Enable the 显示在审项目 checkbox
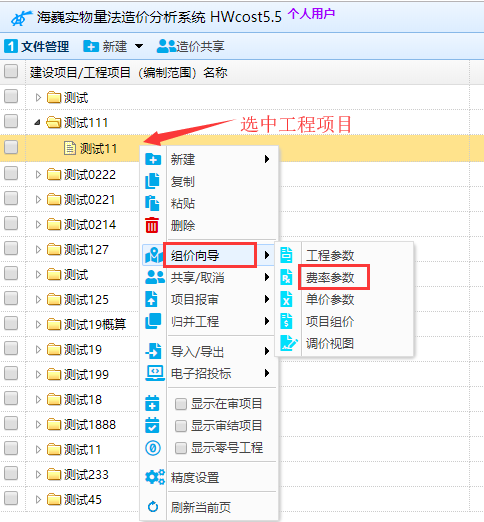The image size is (484, 522). (181, 404)
